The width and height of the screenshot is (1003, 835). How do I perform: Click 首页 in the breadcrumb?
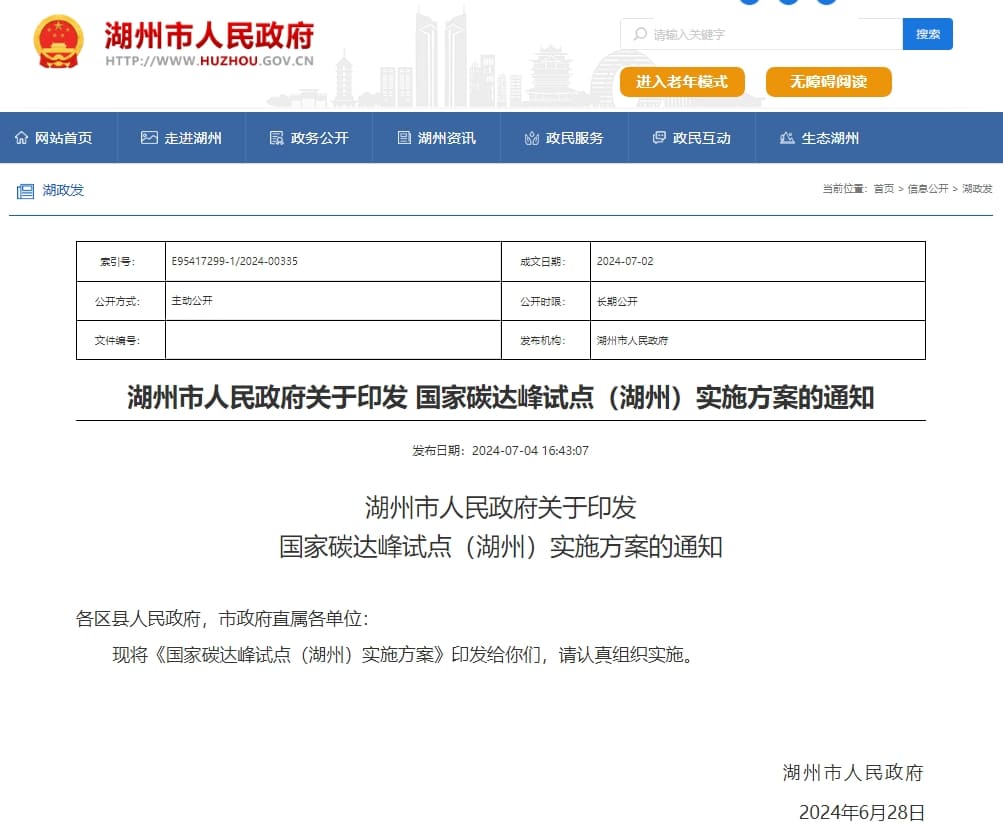click(883, 189)
